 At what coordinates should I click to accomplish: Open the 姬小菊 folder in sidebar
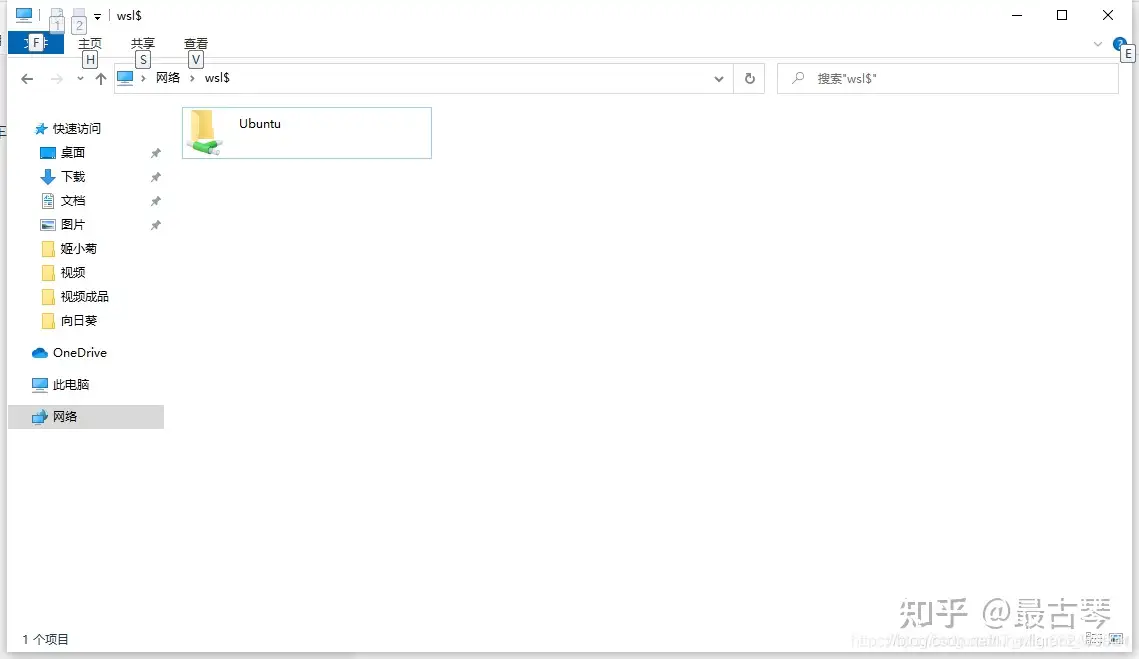pyautogui.click(x=78, y=248)
